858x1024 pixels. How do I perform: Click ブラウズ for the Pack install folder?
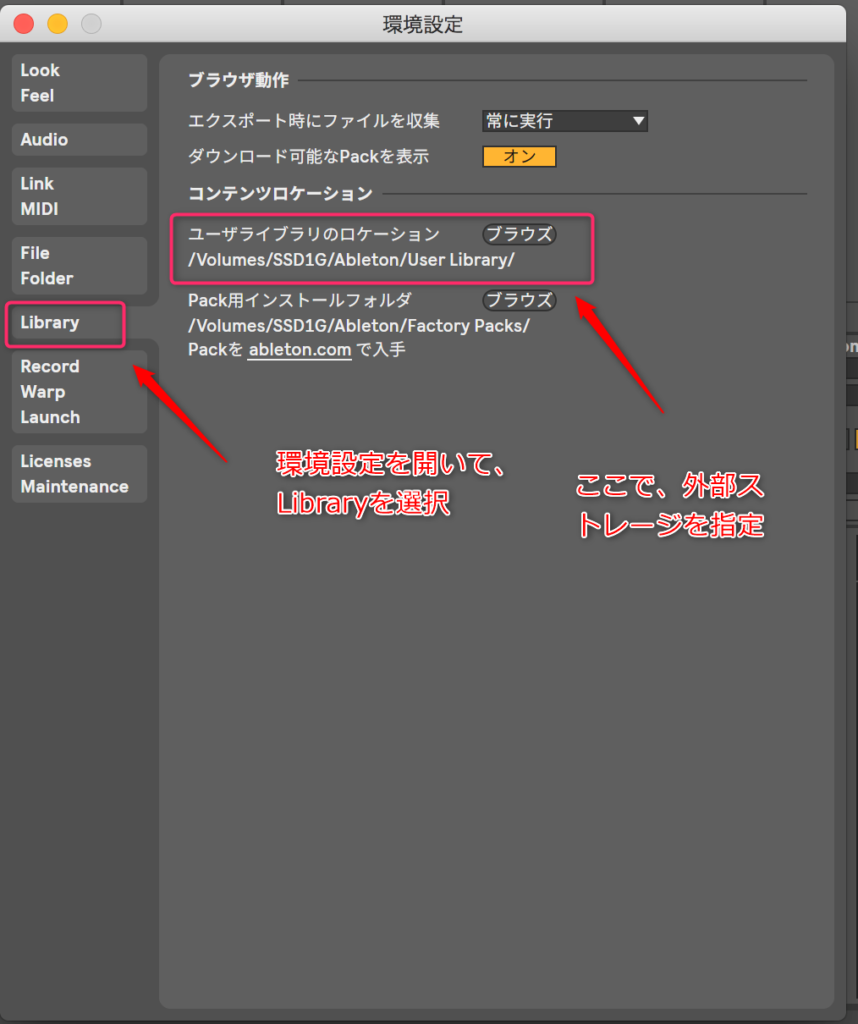click(519, 300)
